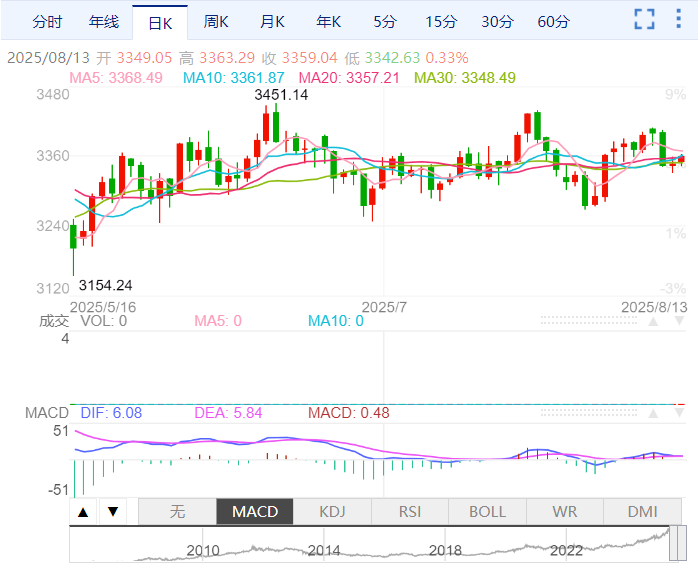Toggle the RSI indicator

pyautogui.click(x=410, y=511)
